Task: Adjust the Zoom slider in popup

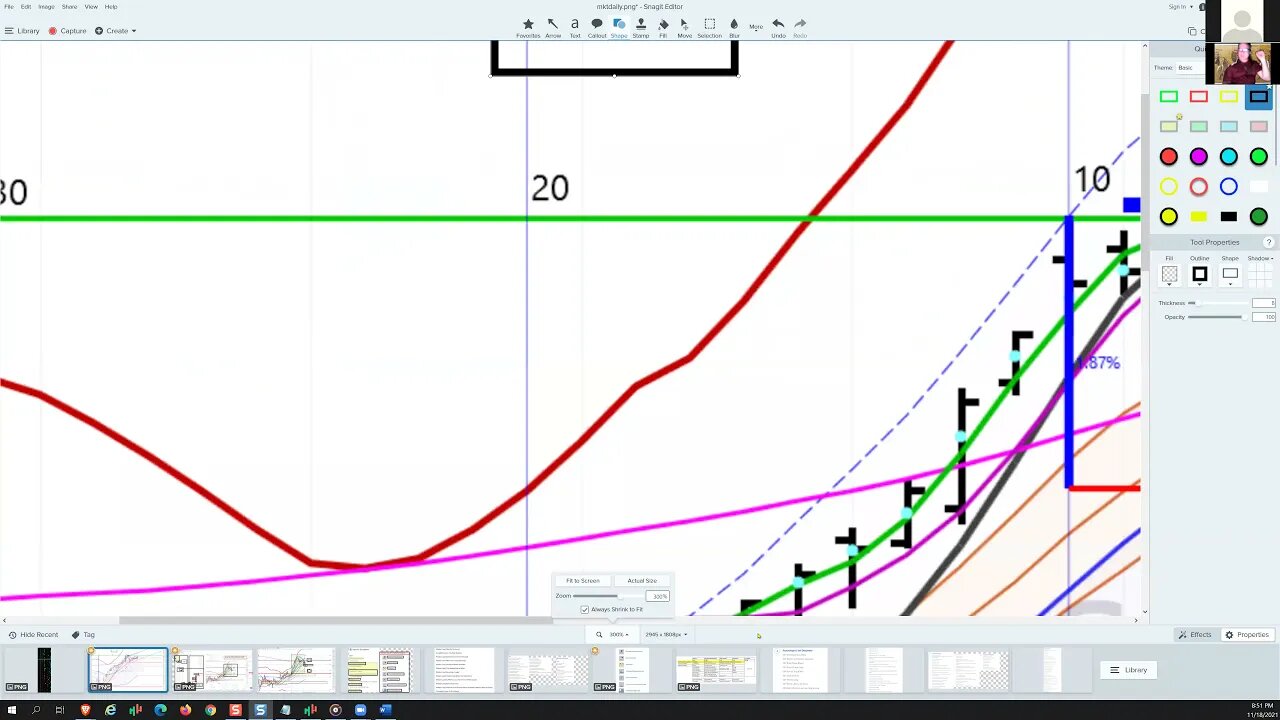Action: (x=608, y=596)
